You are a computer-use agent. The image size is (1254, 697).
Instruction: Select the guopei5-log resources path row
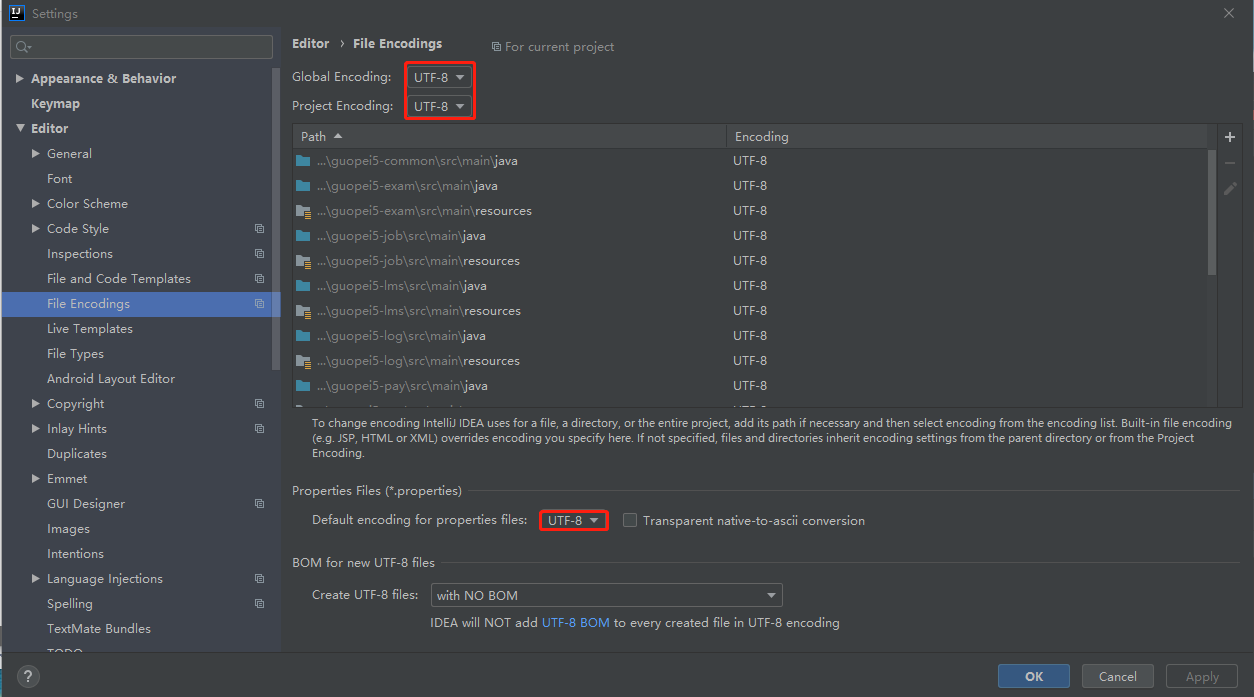click(x=750, y=361)
